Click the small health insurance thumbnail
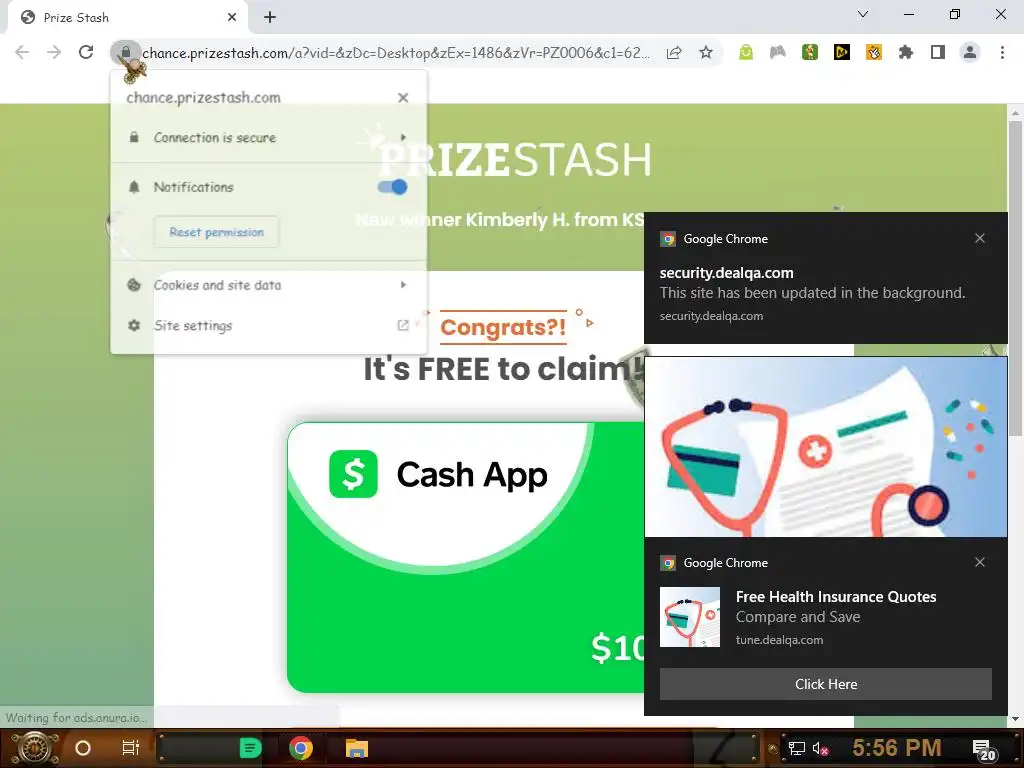The width and height of the screenshot is (1024, 768). (690, 617)
